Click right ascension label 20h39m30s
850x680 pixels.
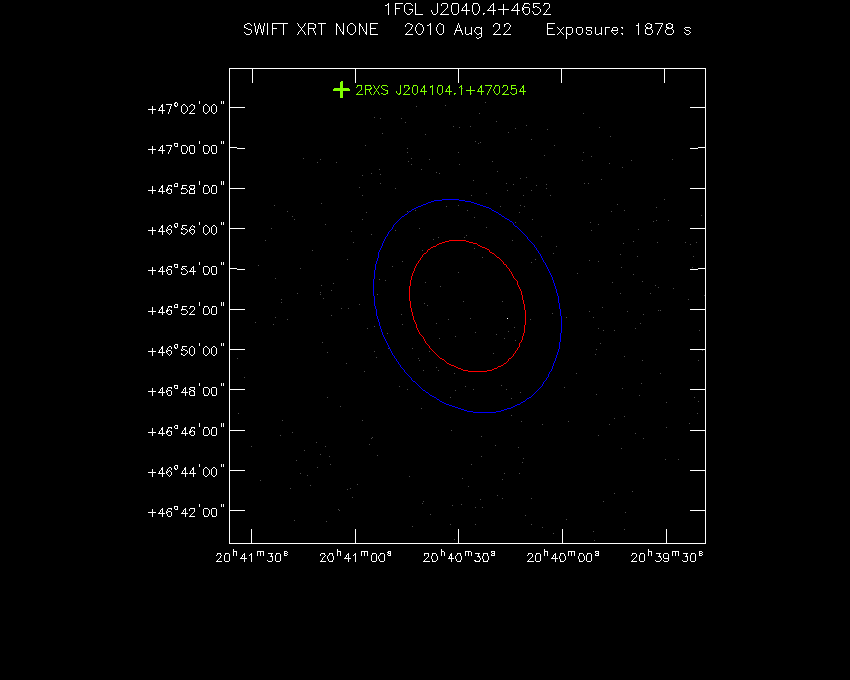[667, 557]
